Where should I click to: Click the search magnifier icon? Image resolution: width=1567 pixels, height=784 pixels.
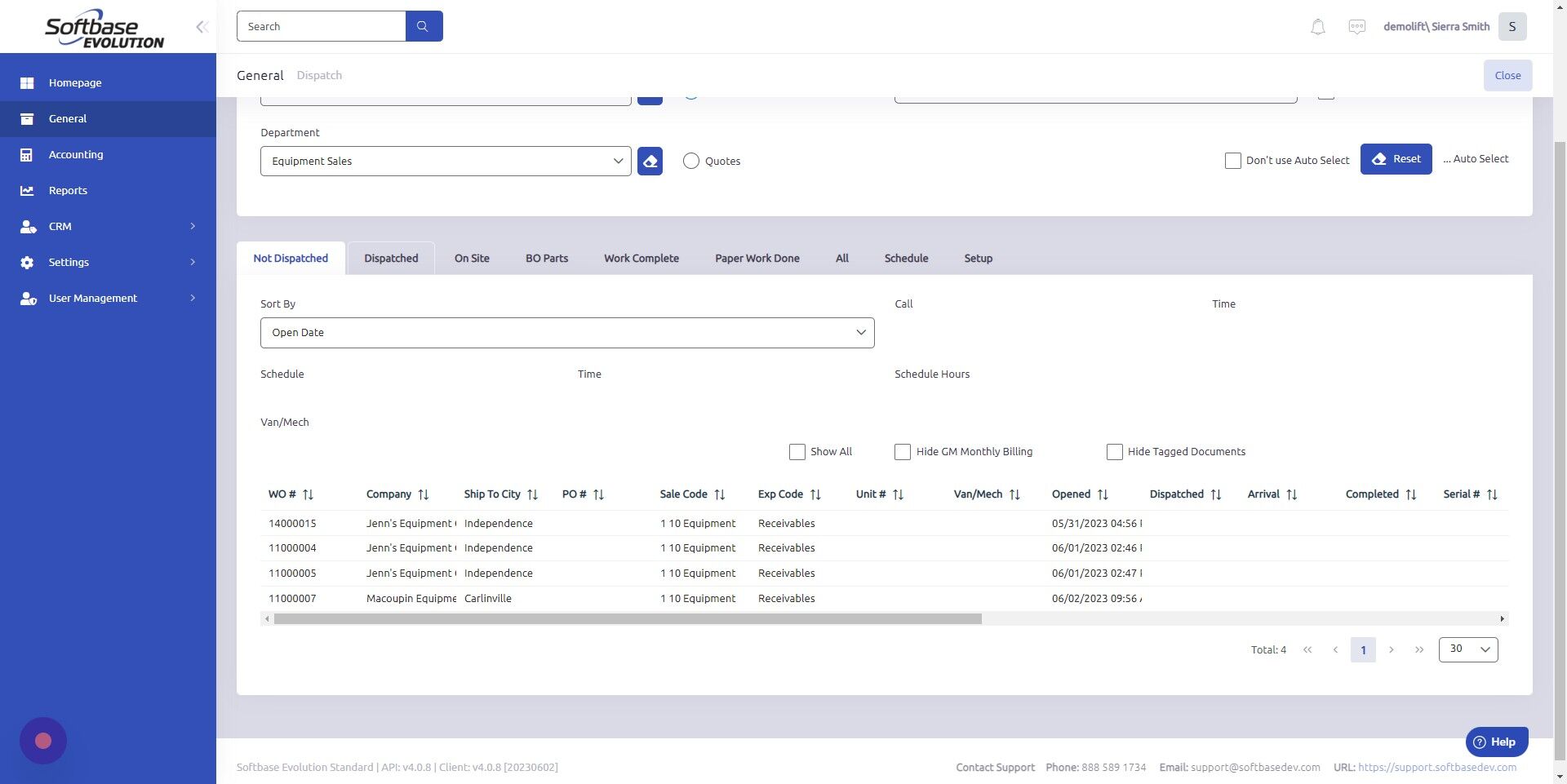point(423,25)
